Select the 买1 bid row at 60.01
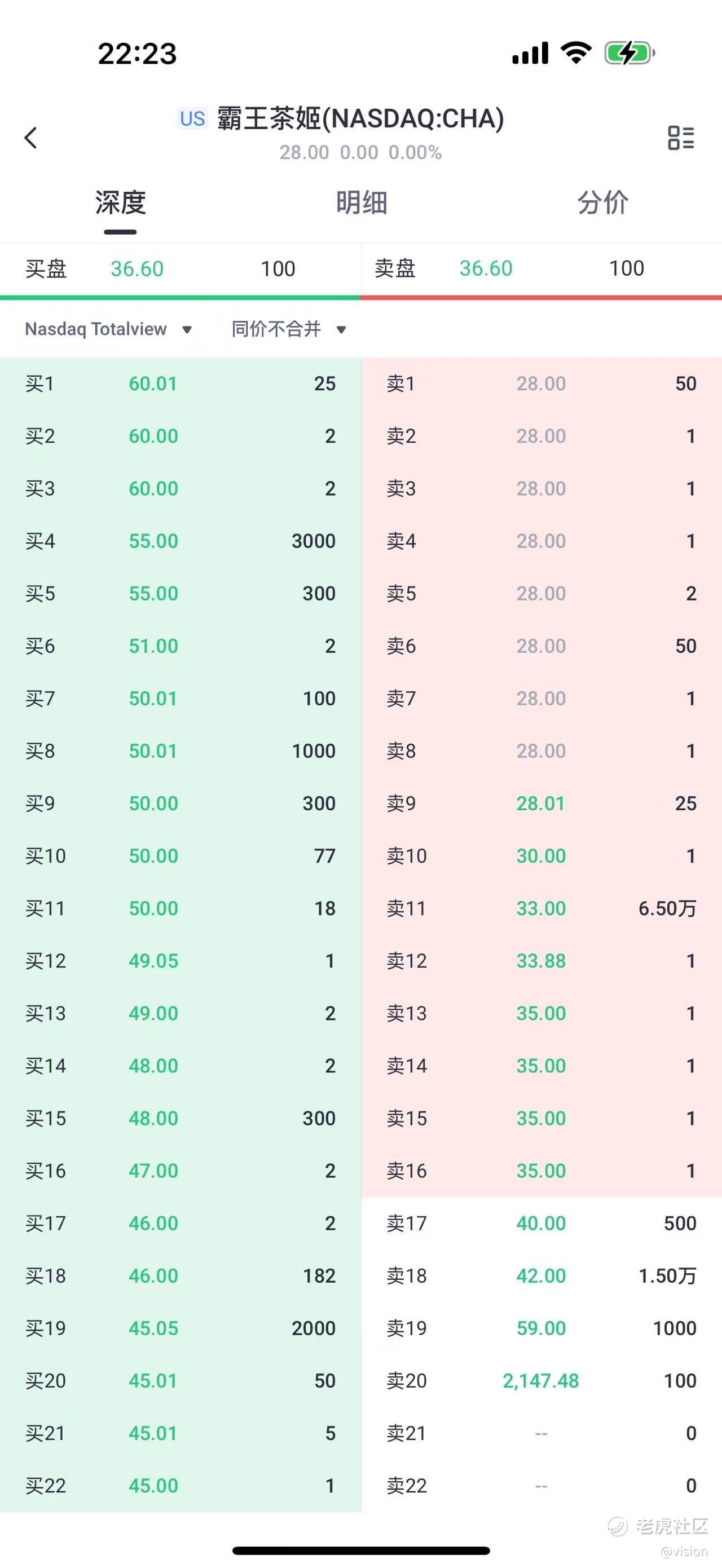This screenshot has width=722, height=1568. click(180, 383)
